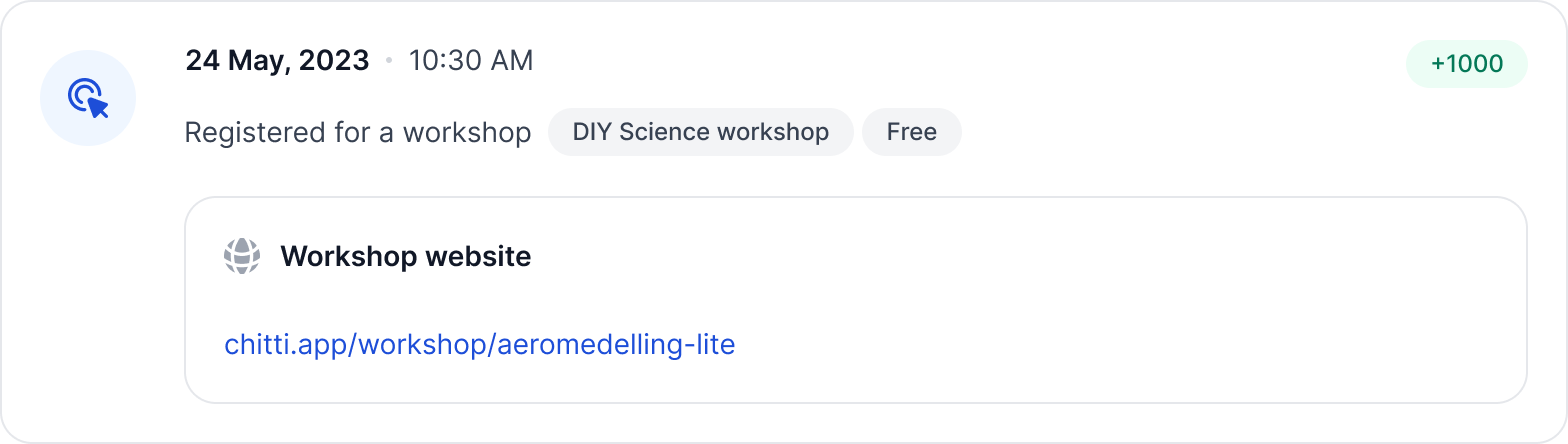The height and width of the screenshot is (444, 1568).
Task: Click the blue cursor click event icon
Action: (88, 98)
